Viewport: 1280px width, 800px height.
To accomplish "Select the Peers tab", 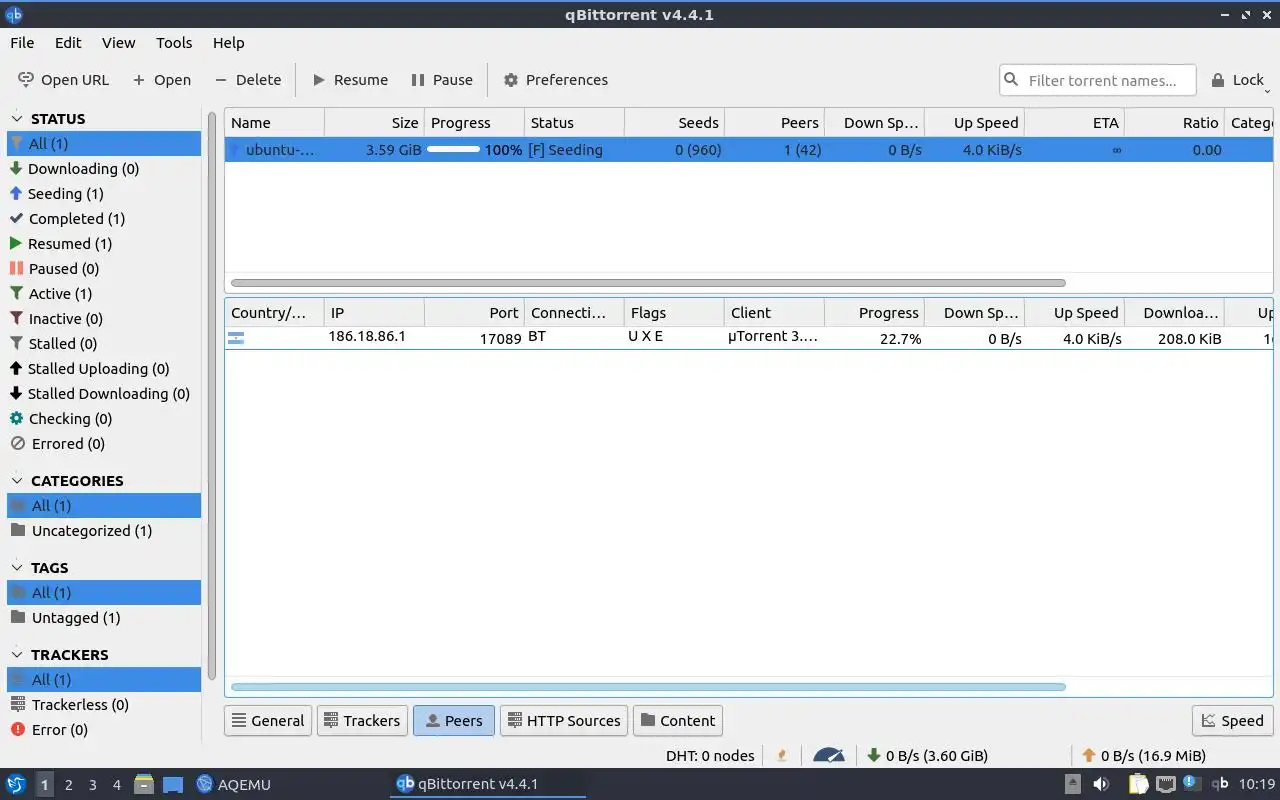I will click(454, 720).
